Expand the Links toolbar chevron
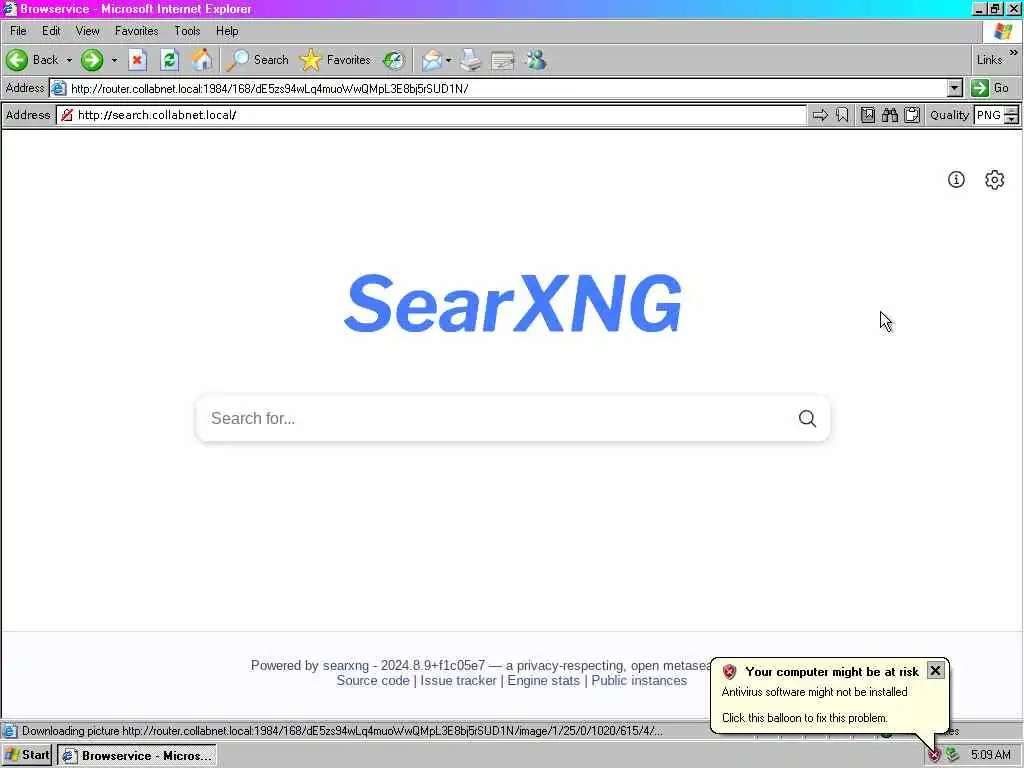Screen dimensions: 1024x768 click(x=1014, y=53)
